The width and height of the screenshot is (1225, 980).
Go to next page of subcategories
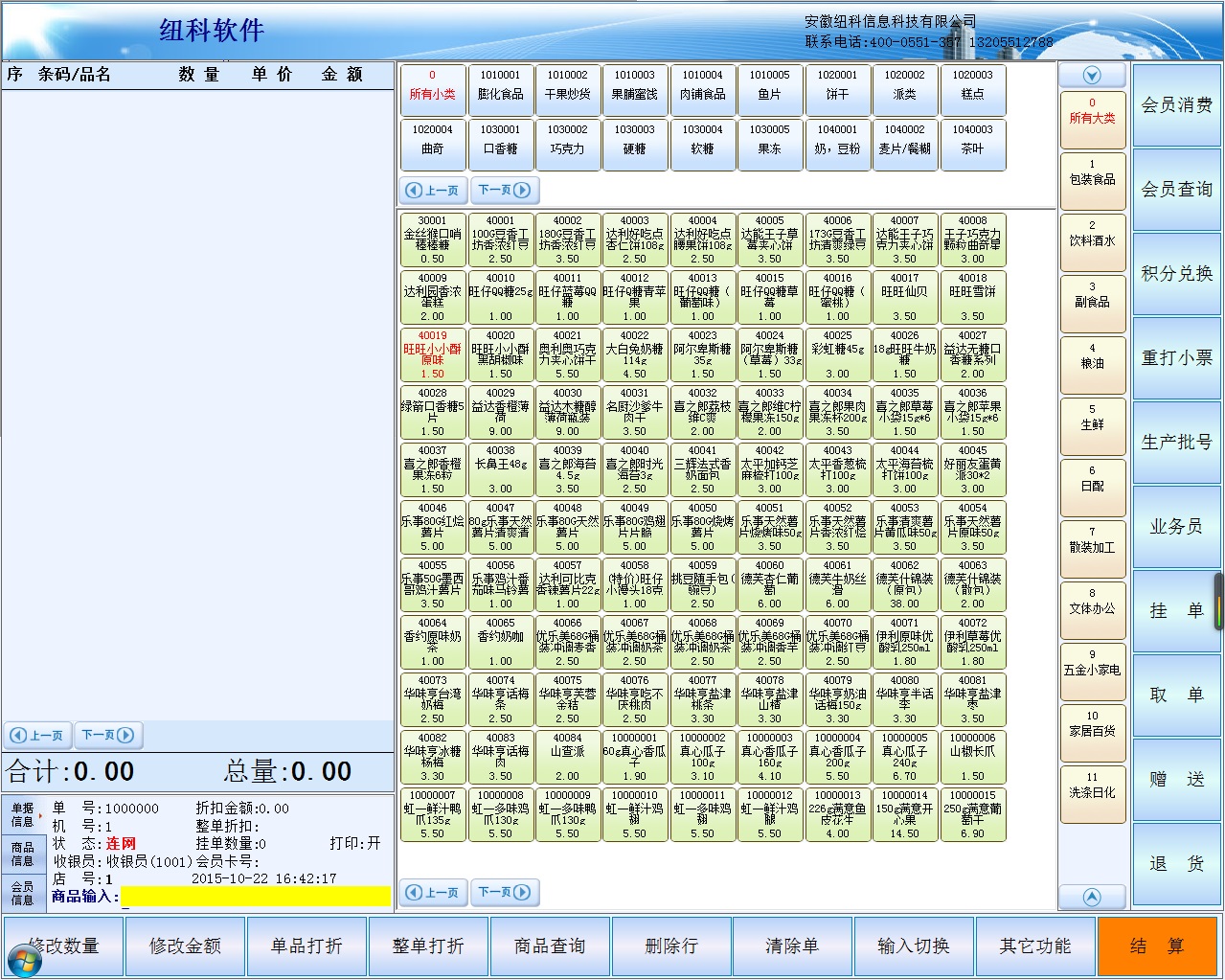point(504,190)
